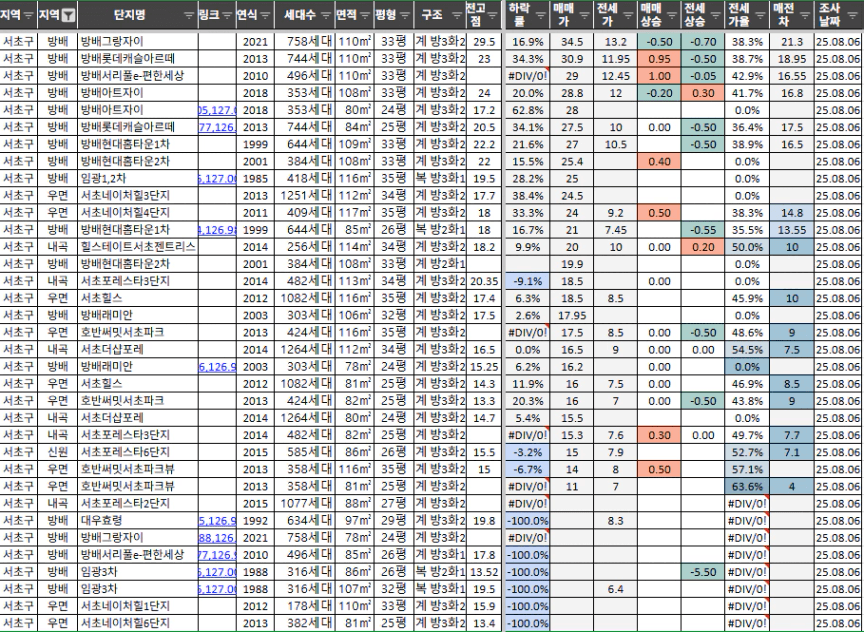The width and height of the screenshot is (864, 632).
Task: Click the 서초네이처힐1단지 name cell
Action: 138,606
